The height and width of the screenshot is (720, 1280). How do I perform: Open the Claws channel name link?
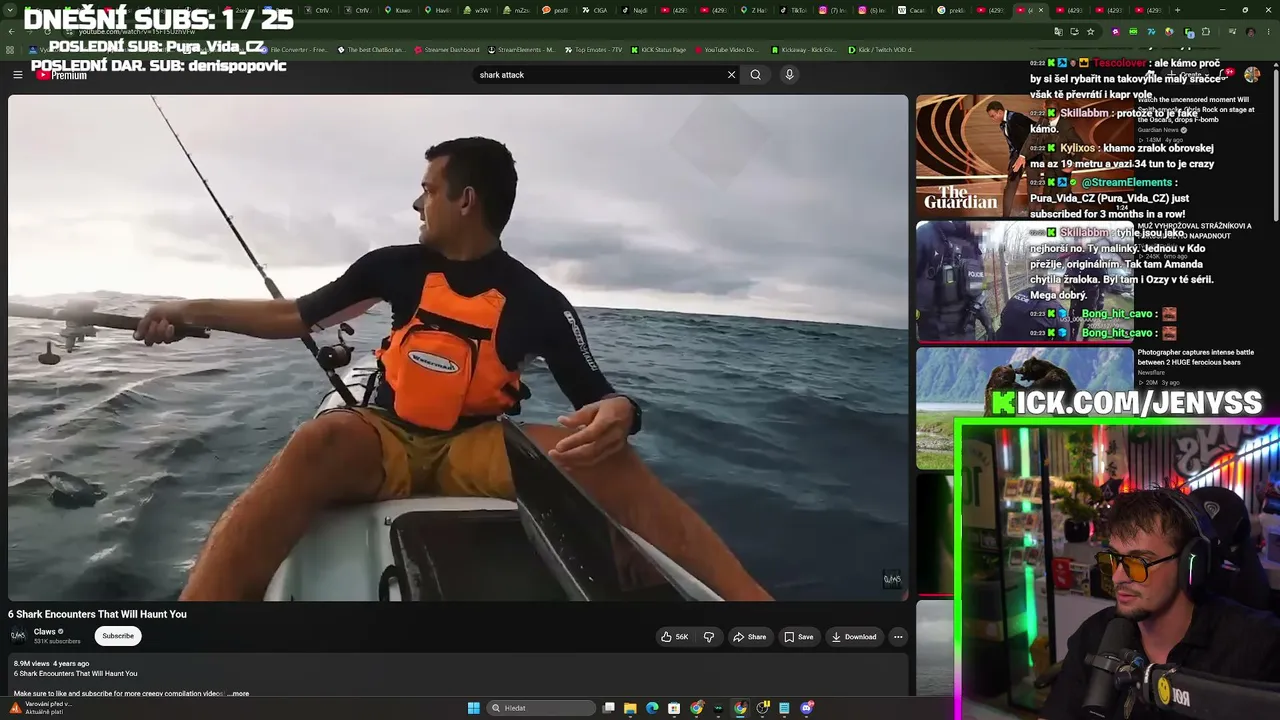pos(45,632)
